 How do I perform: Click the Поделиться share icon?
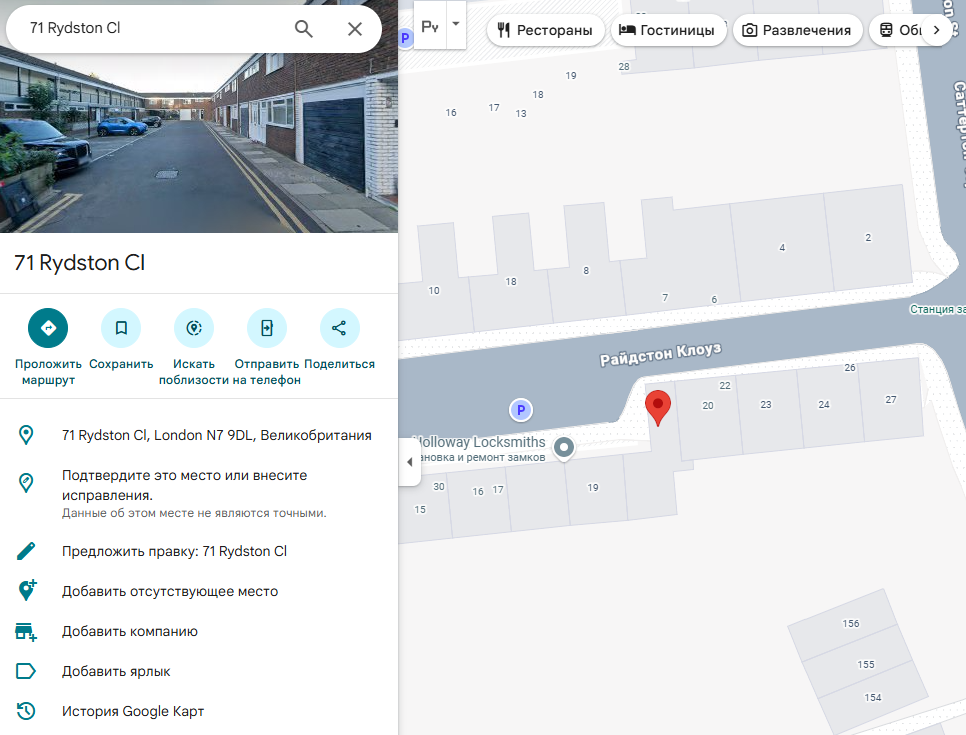tap(339, 327)
